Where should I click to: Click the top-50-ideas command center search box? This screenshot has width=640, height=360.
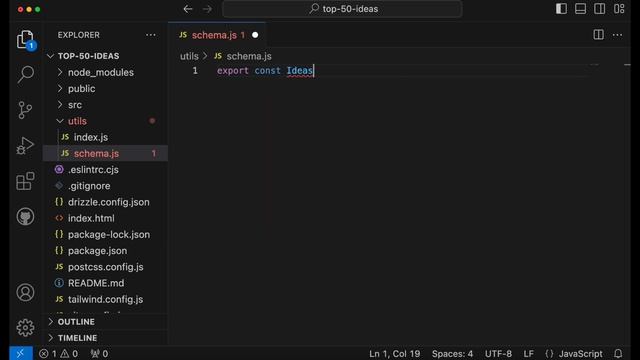[x=342, y=9]
